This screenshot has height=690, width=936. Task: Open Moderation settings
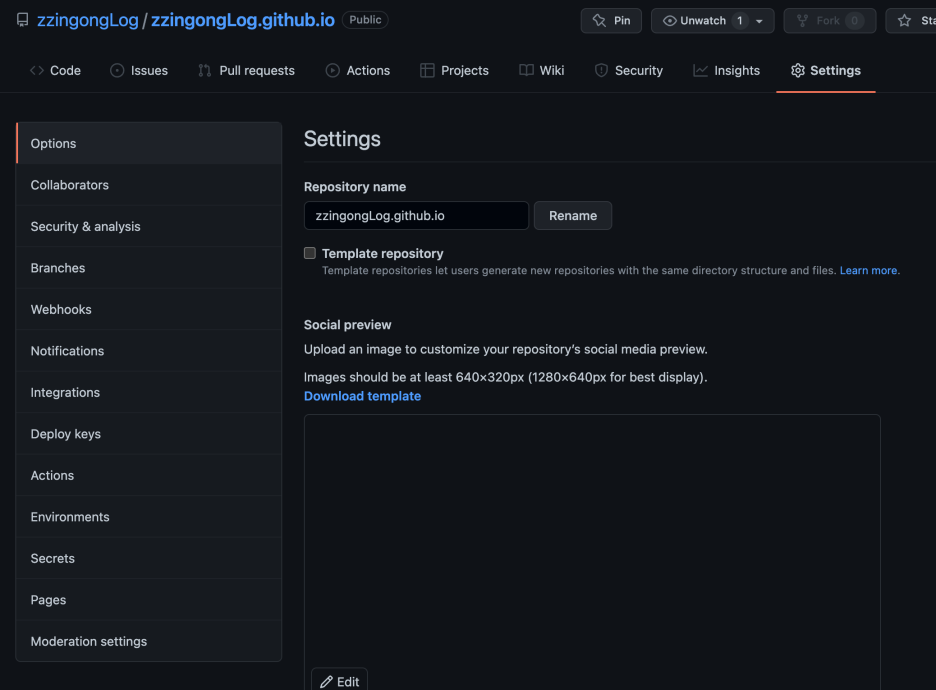click(149, 641)
